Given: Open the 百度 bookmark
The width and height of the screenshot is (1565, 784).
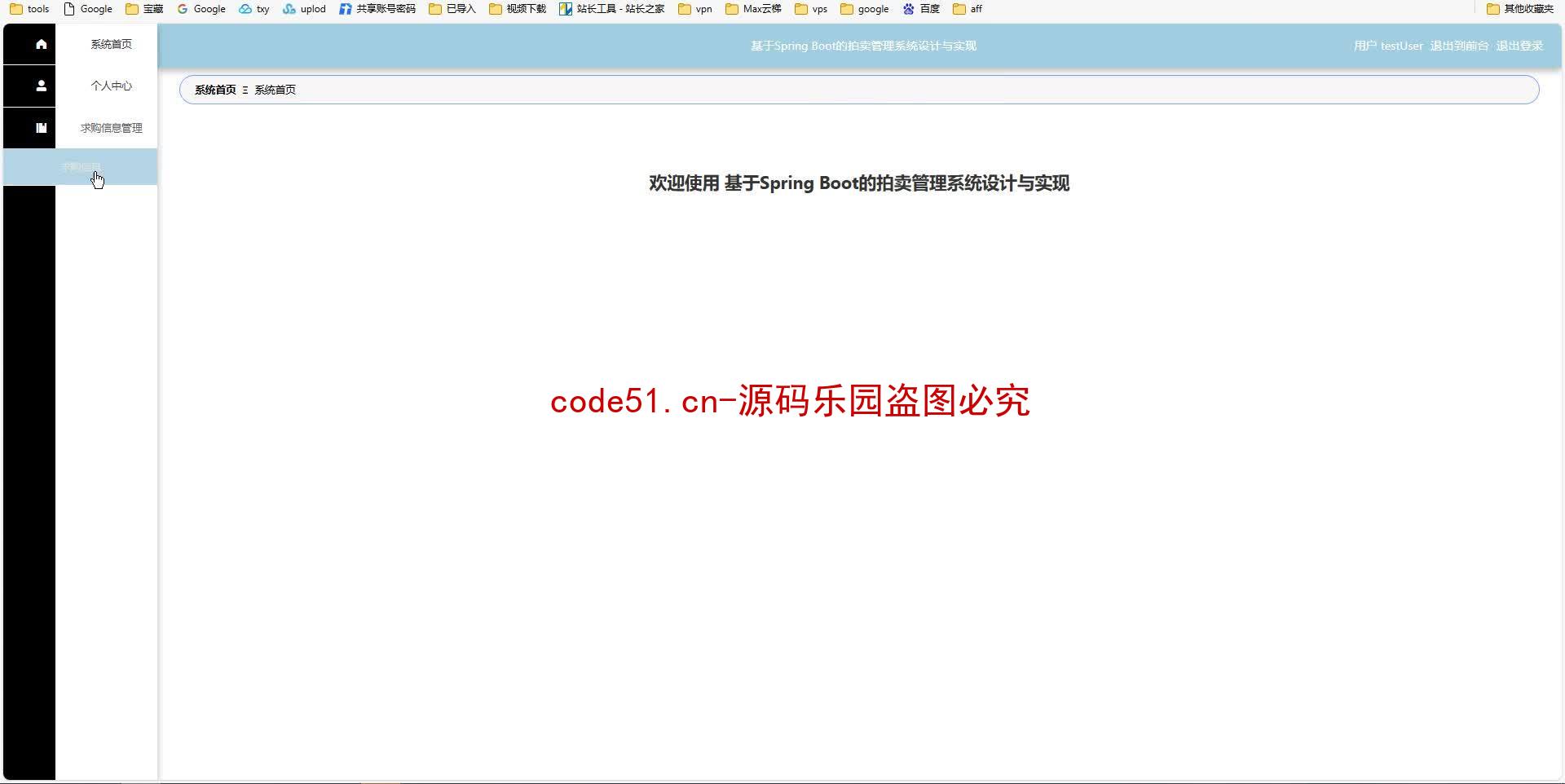Looking at the screenshot, I should tap(921, 9).
